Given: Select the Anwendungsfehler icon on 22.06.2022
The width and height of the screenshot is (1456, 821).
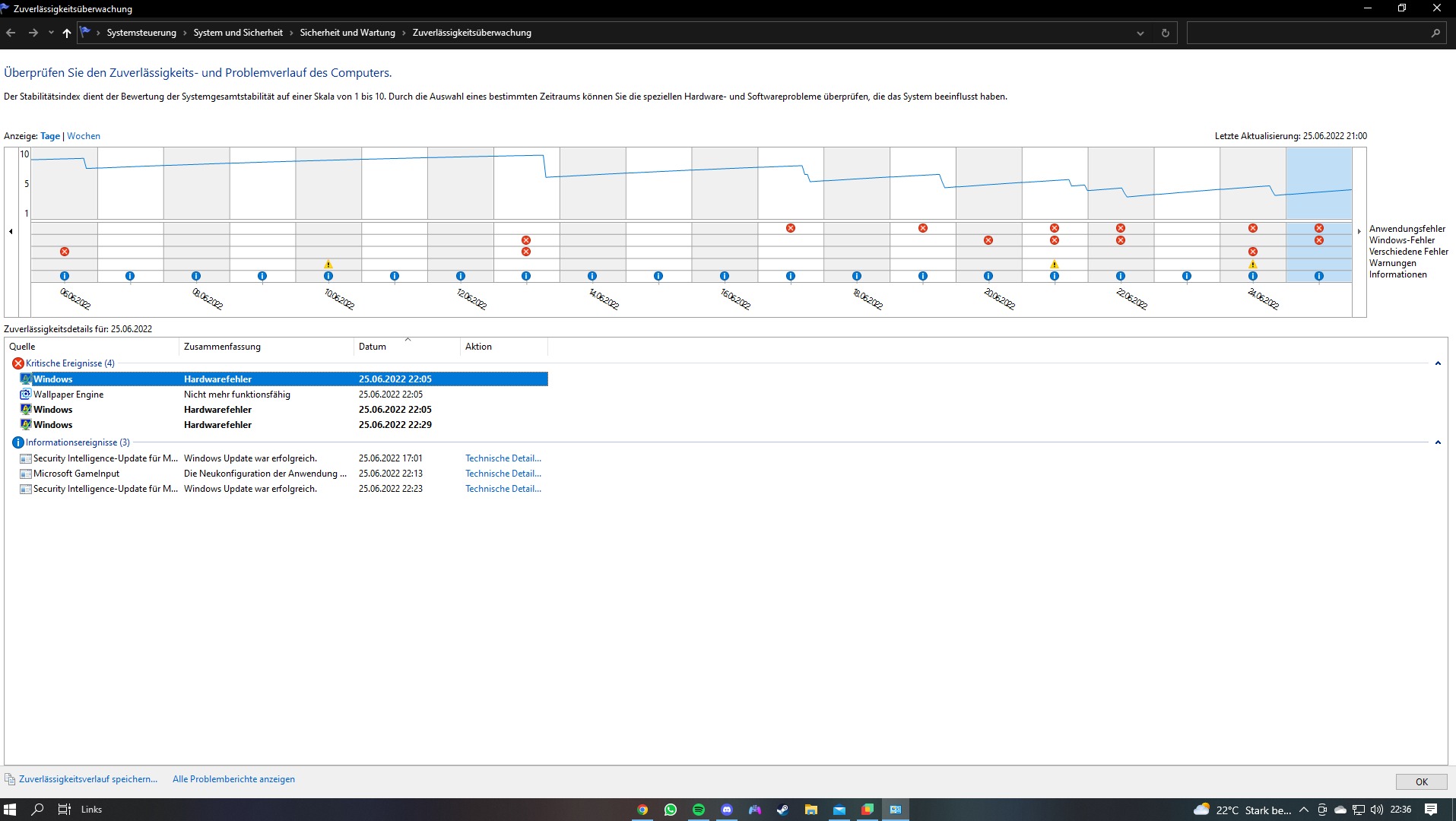Looking at the screenshot, I should pyautogui.click(x=1121, y=228).
